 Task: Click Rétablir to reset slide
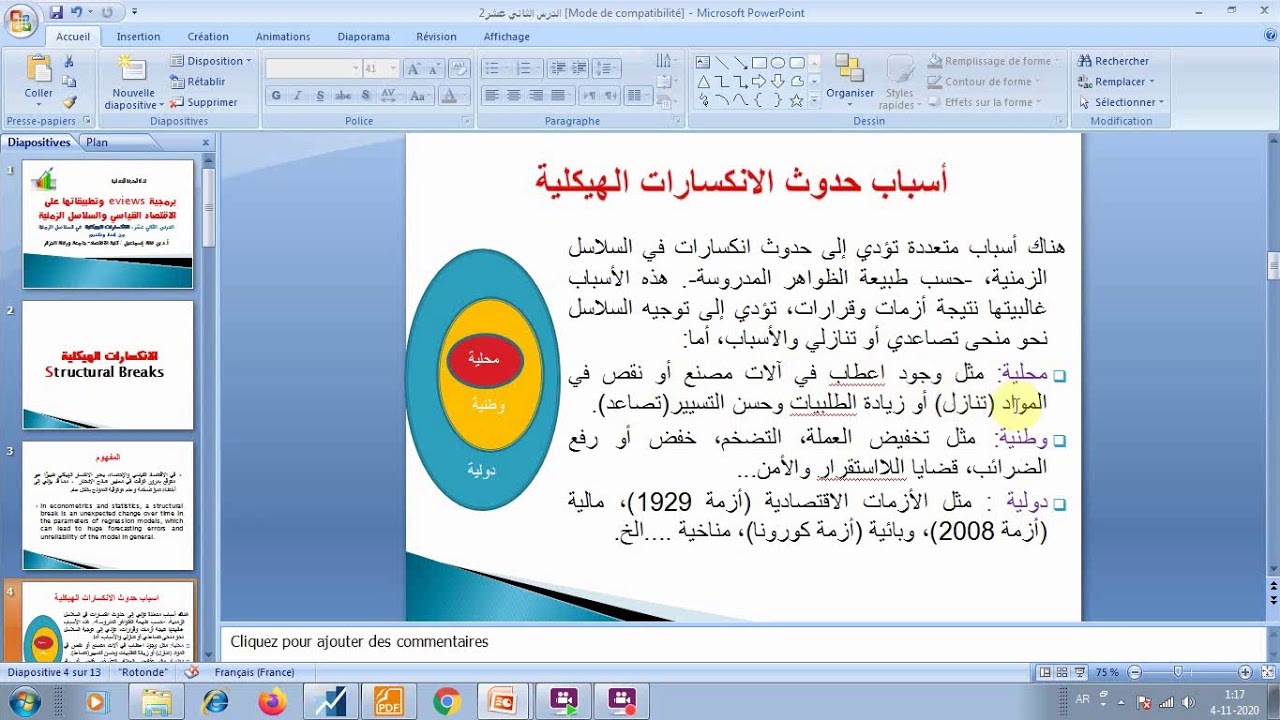click(198, 82)
